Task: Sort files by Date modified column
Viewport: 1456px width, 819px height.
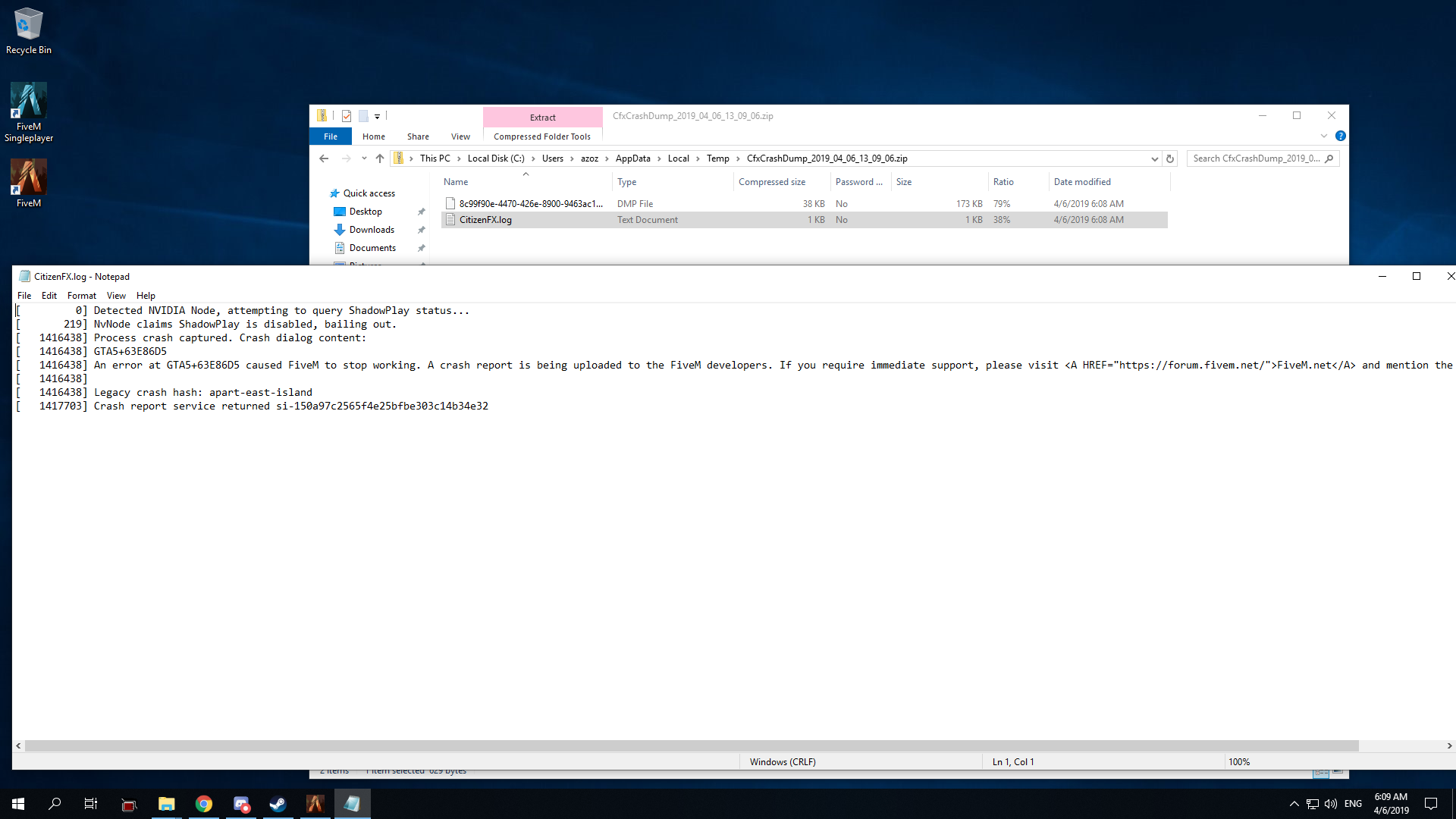Action: [x=1082, y=182]
